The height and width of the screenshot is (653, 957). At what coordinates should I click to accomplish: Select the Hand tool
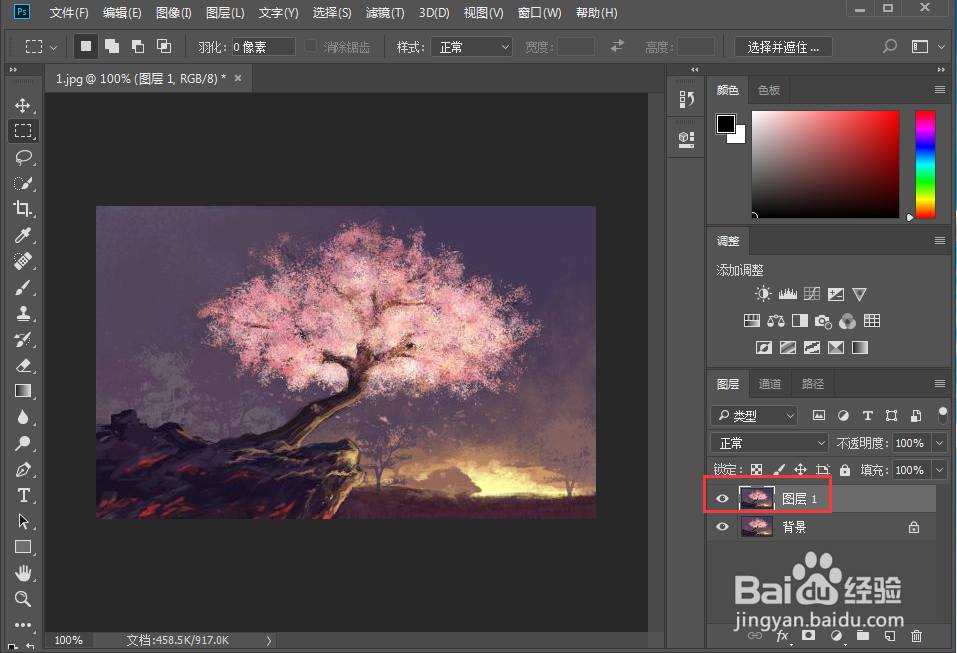23,573
